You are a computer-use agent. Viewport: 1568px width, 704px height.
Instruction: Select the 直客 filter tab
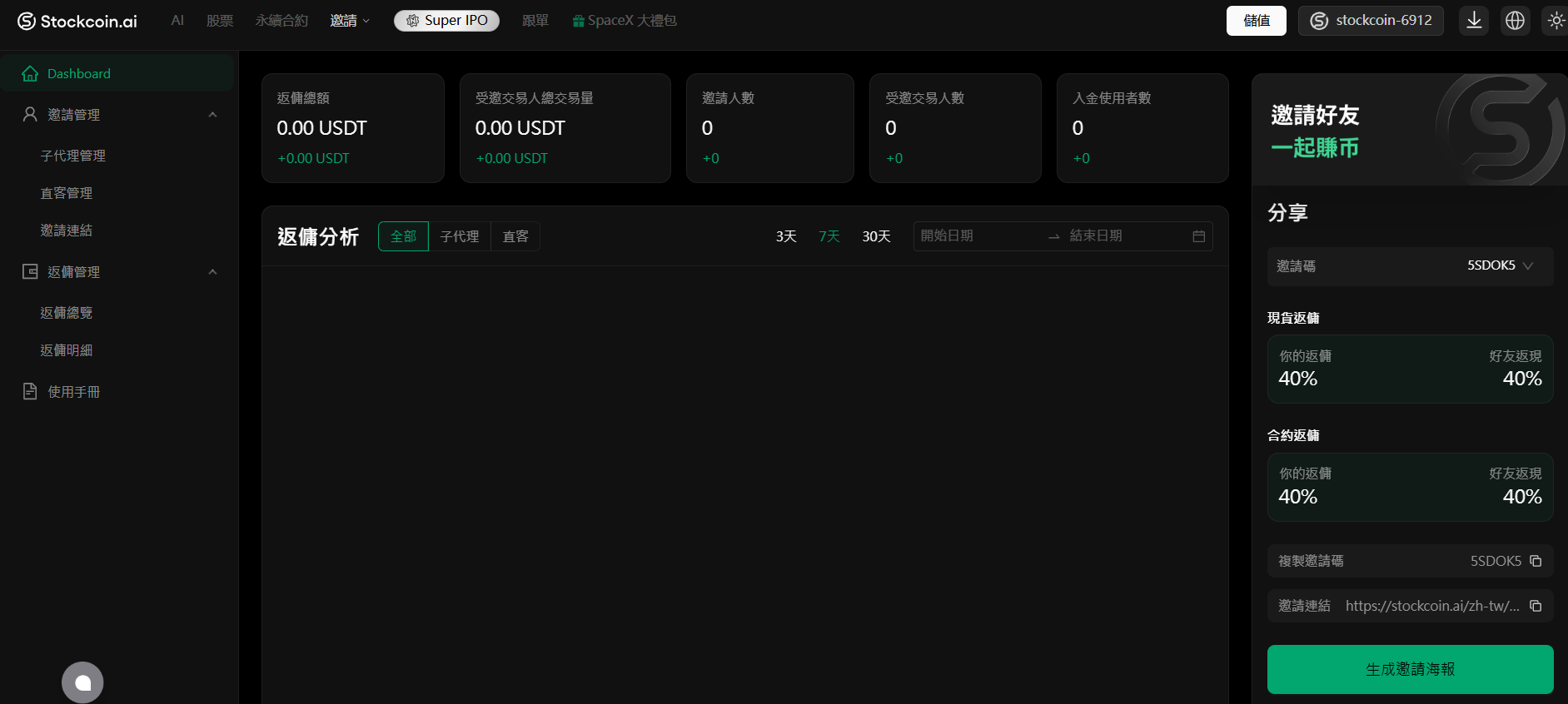pos(515,236)
